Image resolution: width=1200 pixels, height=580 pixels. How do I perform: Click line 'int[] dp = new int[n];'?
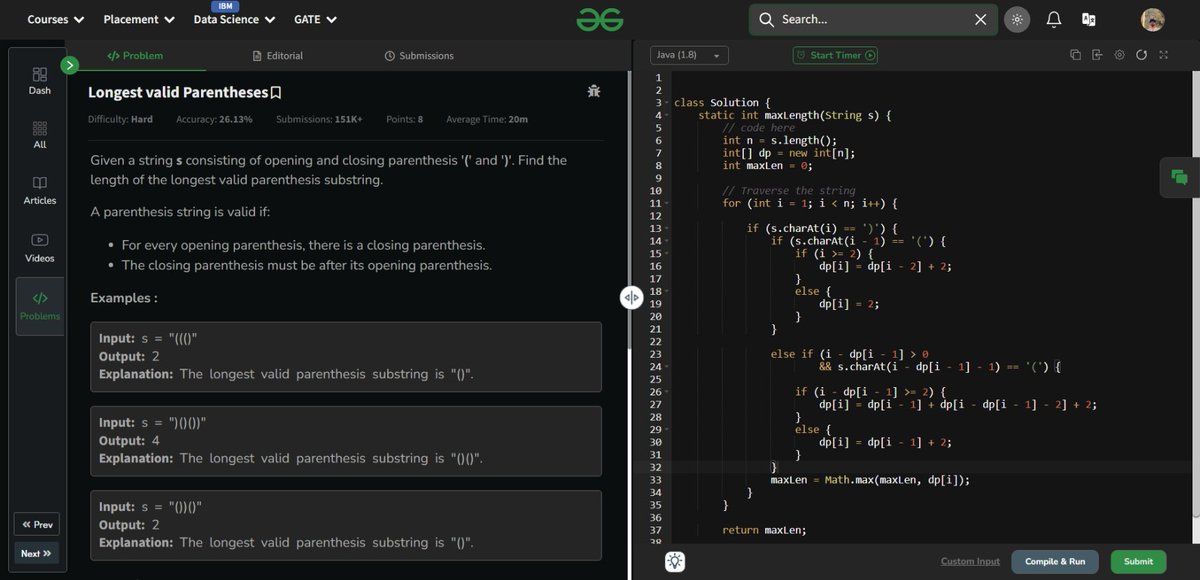point(789,153)
